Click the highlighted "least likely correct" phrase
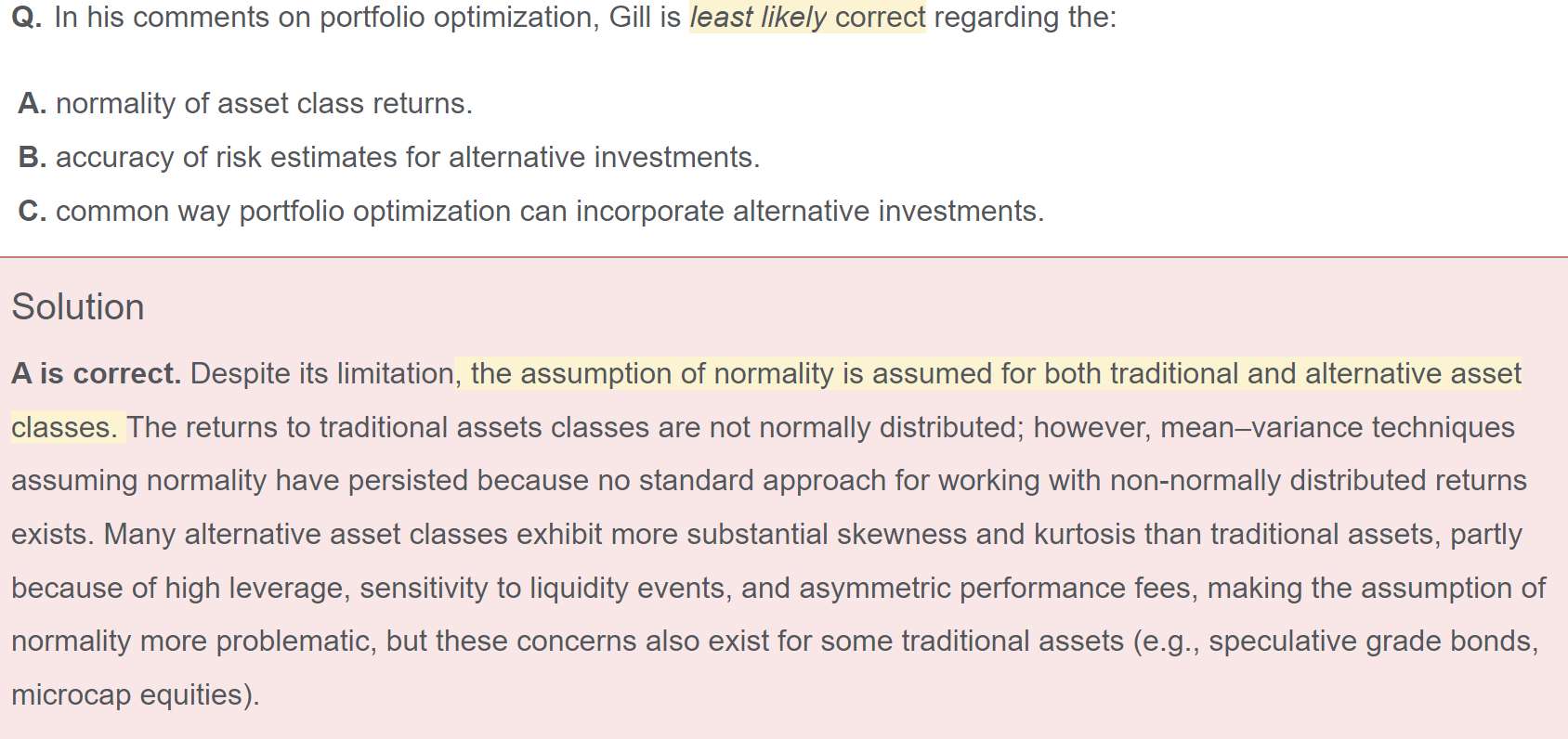 pos(806,17)
